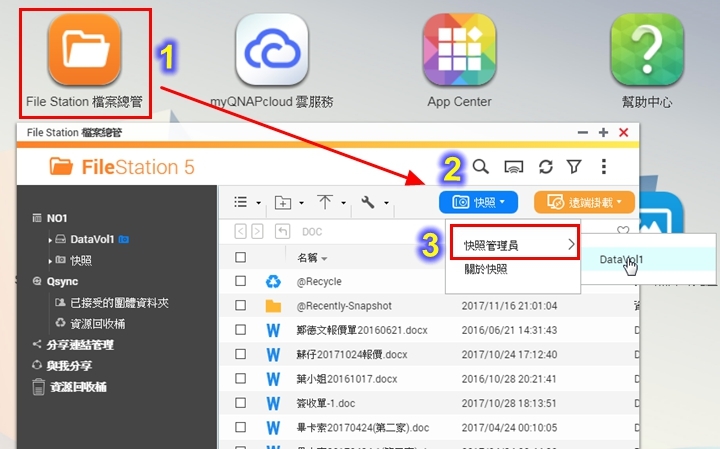Image resolution: width=720 pixels, height=449 pixels.
Task: Click the create folder icon
Action: pyautogui.click(x=283, y=202)
